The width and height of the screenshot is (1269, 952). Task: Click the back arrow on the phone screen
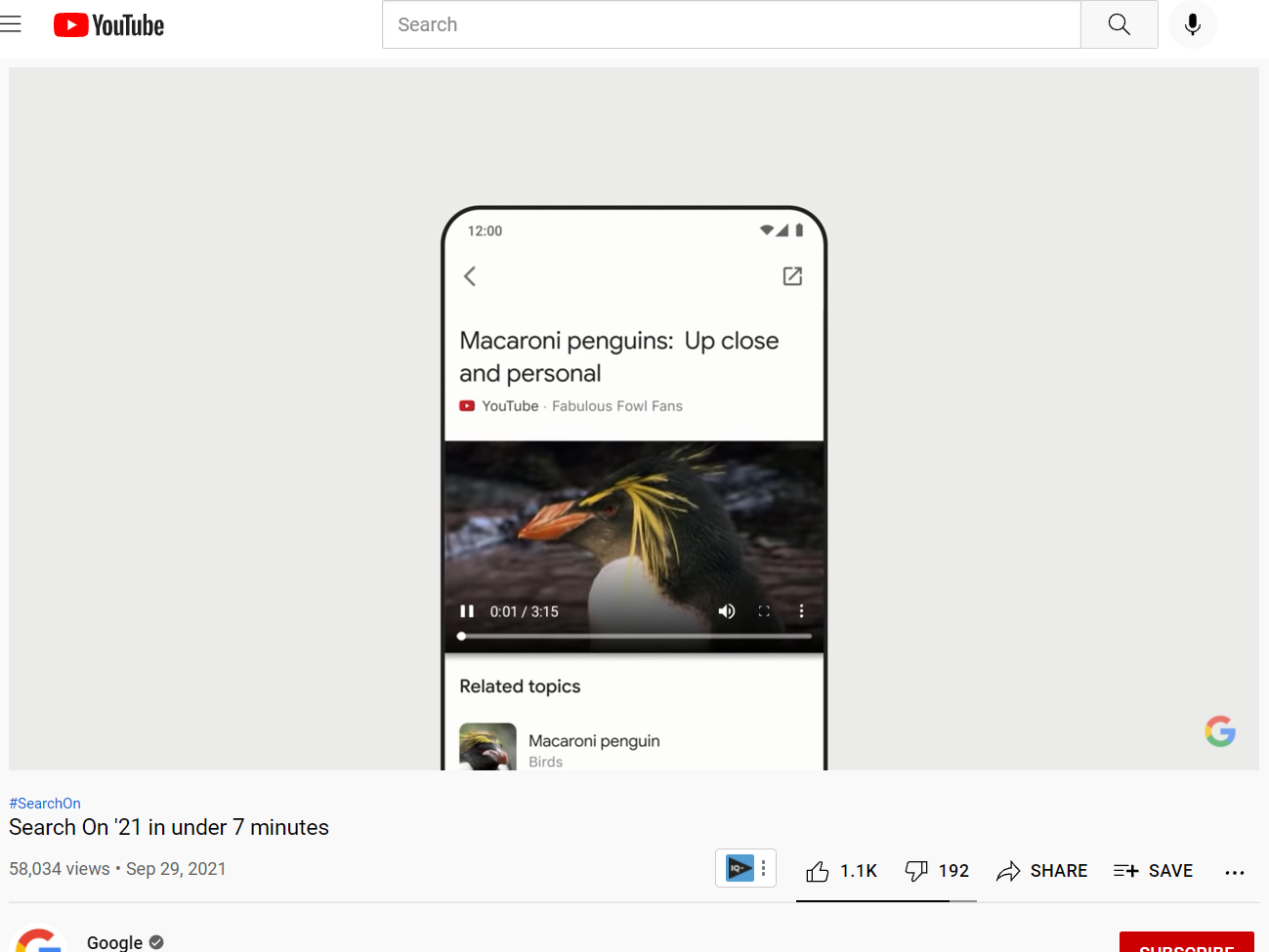(x=469, y=276)
